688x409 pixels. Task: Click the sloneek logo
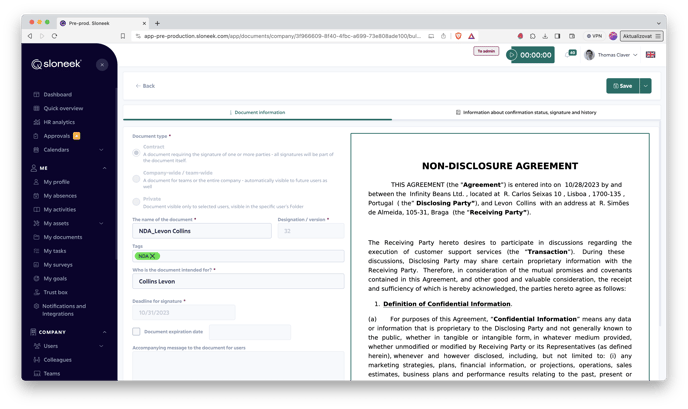click(x=56, y=64)
